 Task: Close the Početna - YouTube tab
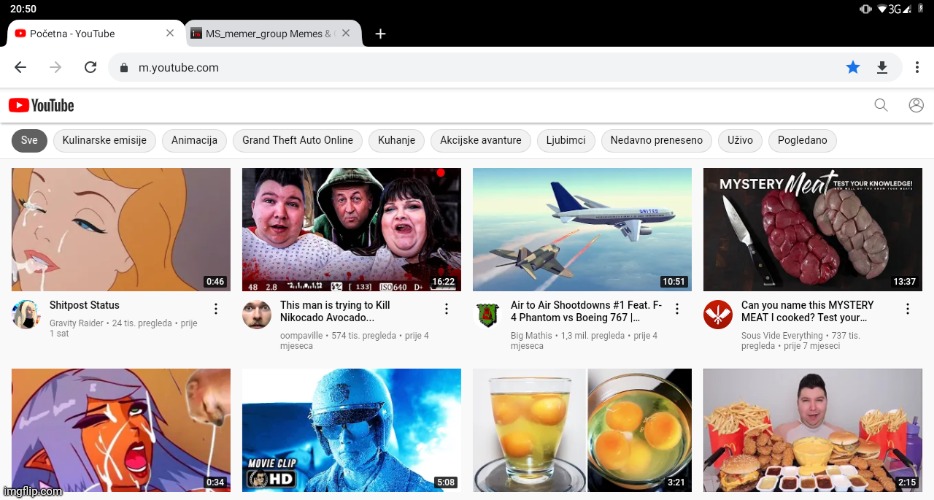170,33
